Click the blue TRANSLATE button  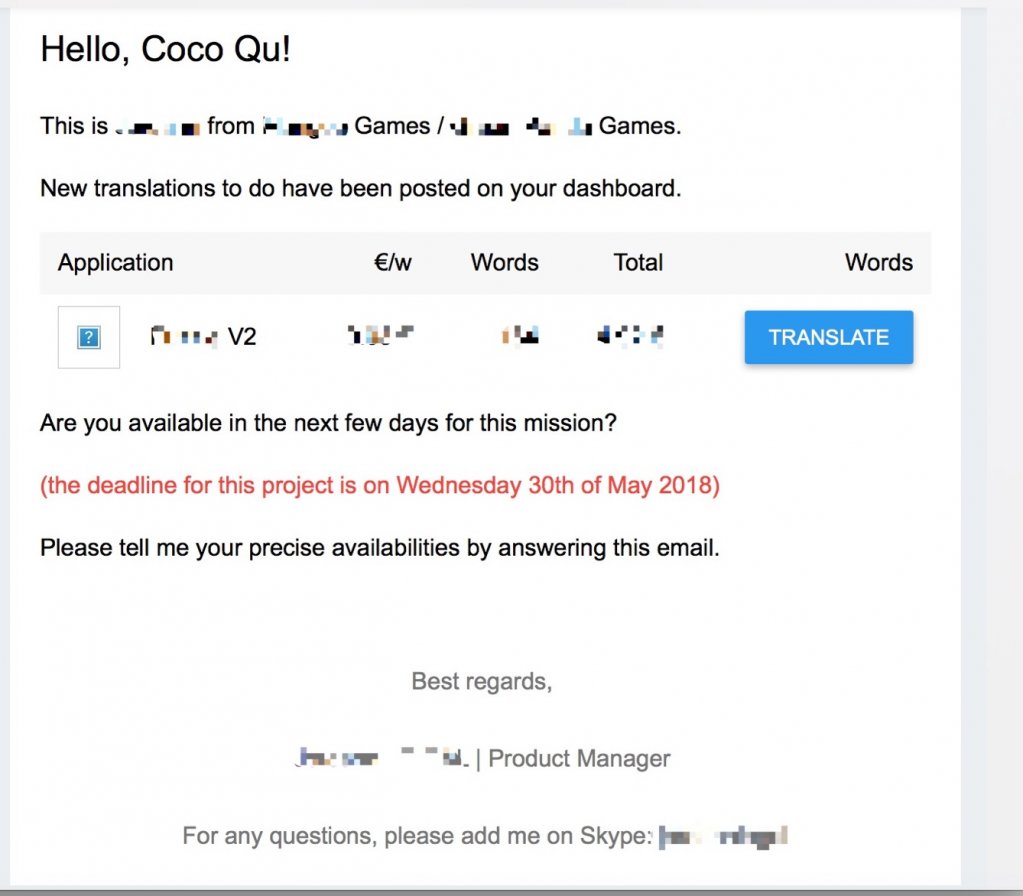[829, 337]
